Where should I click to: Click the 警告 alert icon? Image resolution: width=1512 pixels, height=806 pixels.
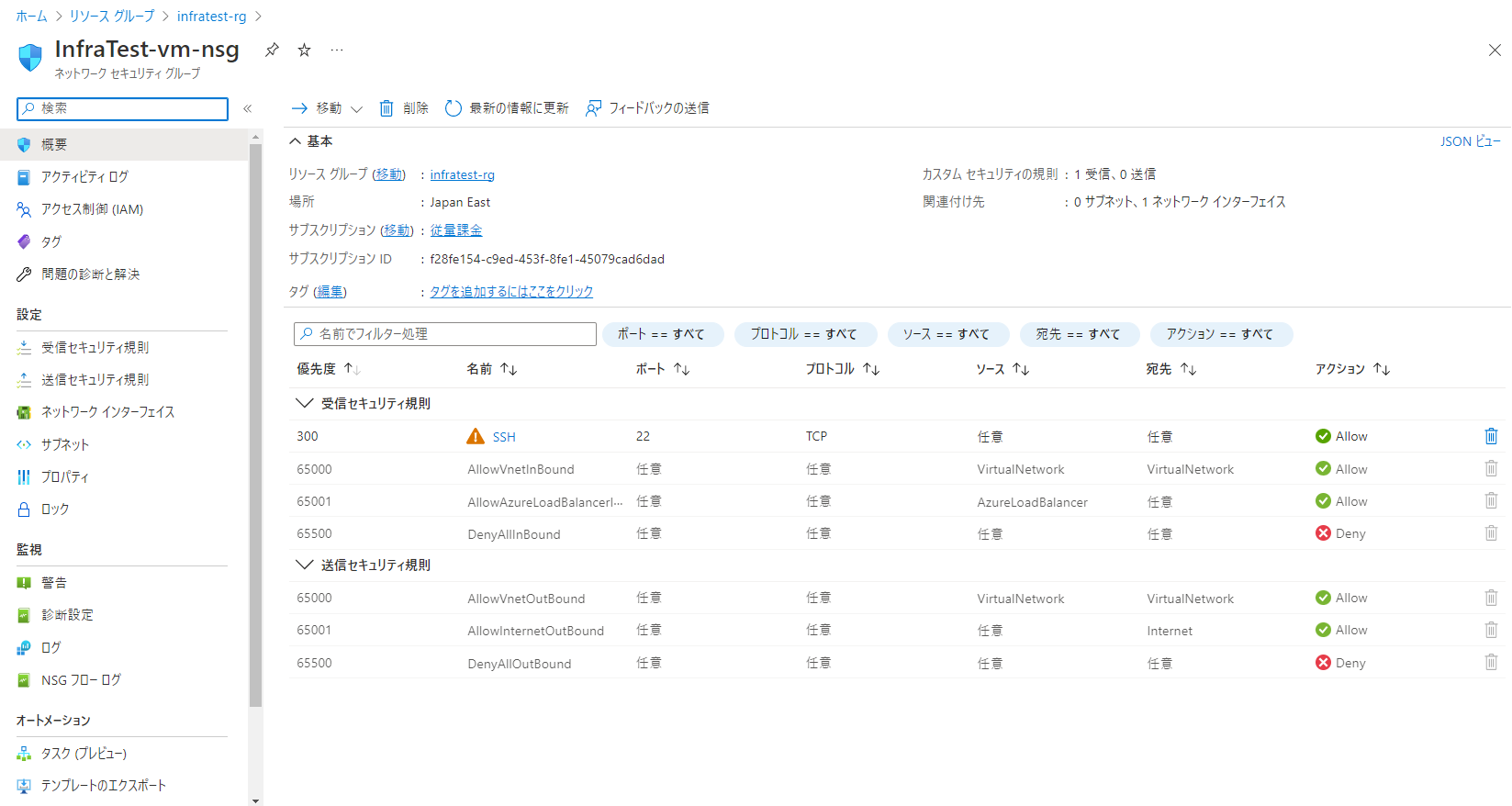(24, 583)
